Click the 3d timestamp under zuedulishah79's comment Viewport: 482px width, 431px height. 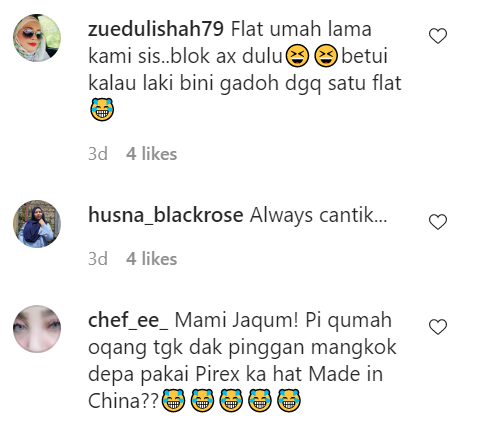[x=98, y=154]
